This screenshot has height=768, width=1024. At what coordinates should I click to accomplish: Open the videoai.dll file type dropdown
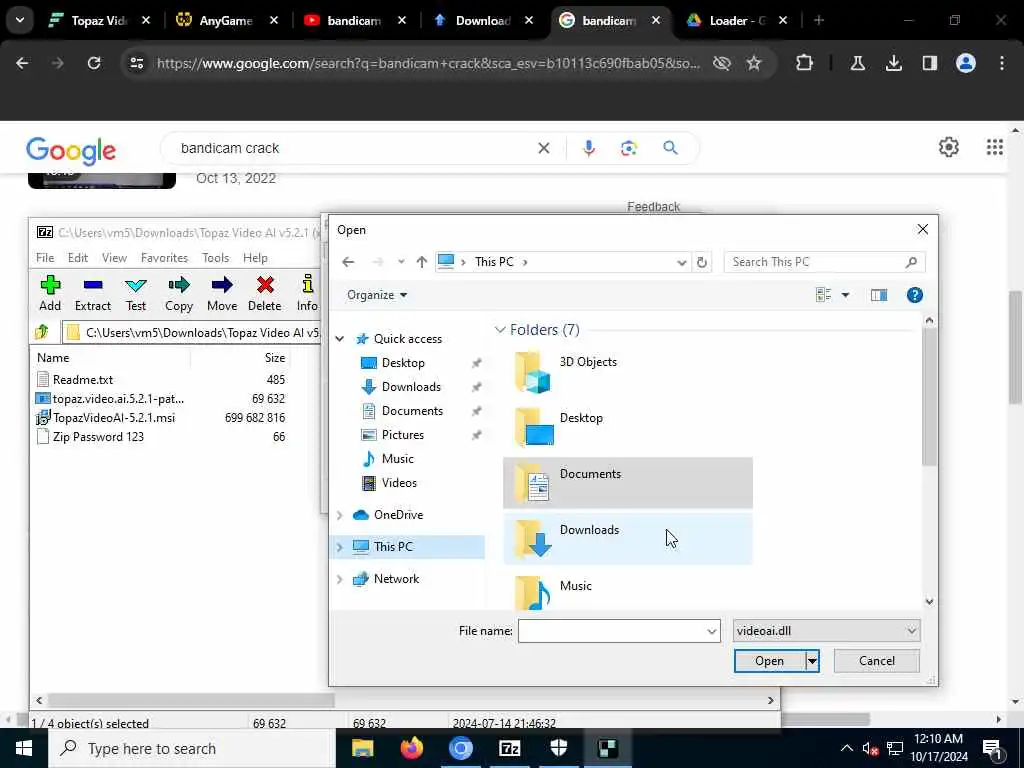point(826,631)
